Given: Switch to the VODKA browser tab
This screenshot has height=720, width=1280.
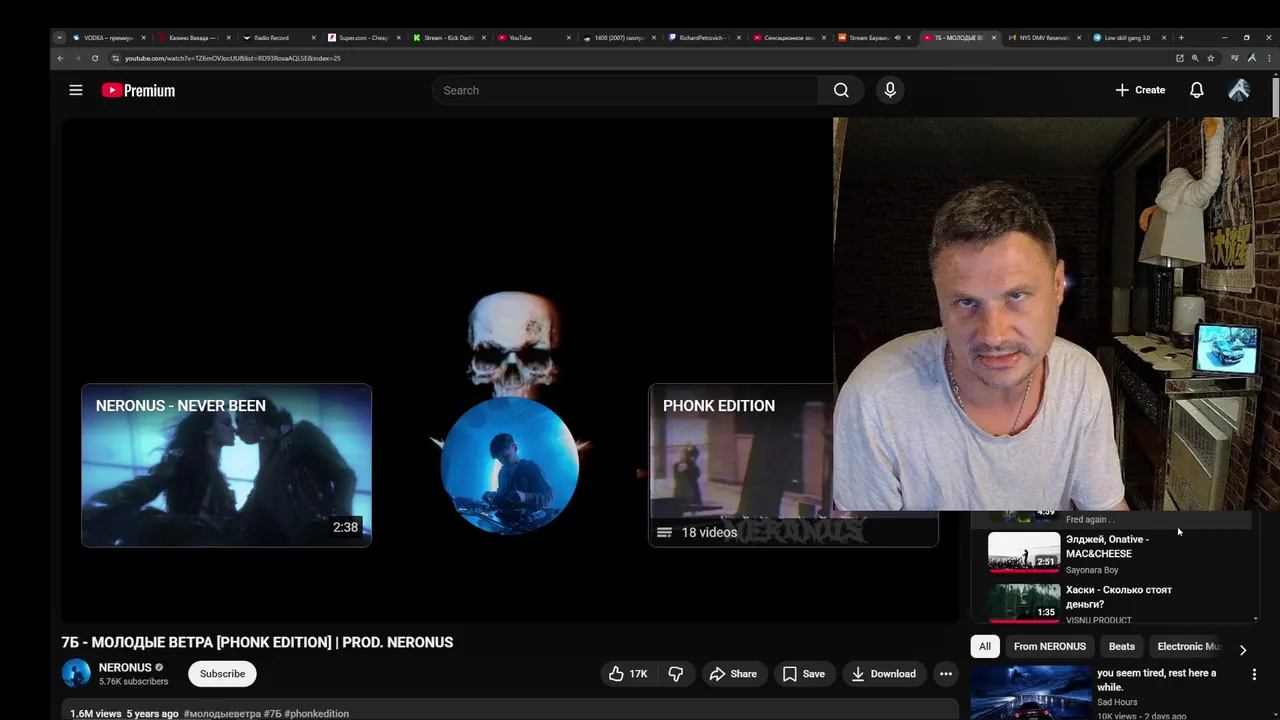Looking at the screenshot, I should pyautogui.click(x=109, y=38).
